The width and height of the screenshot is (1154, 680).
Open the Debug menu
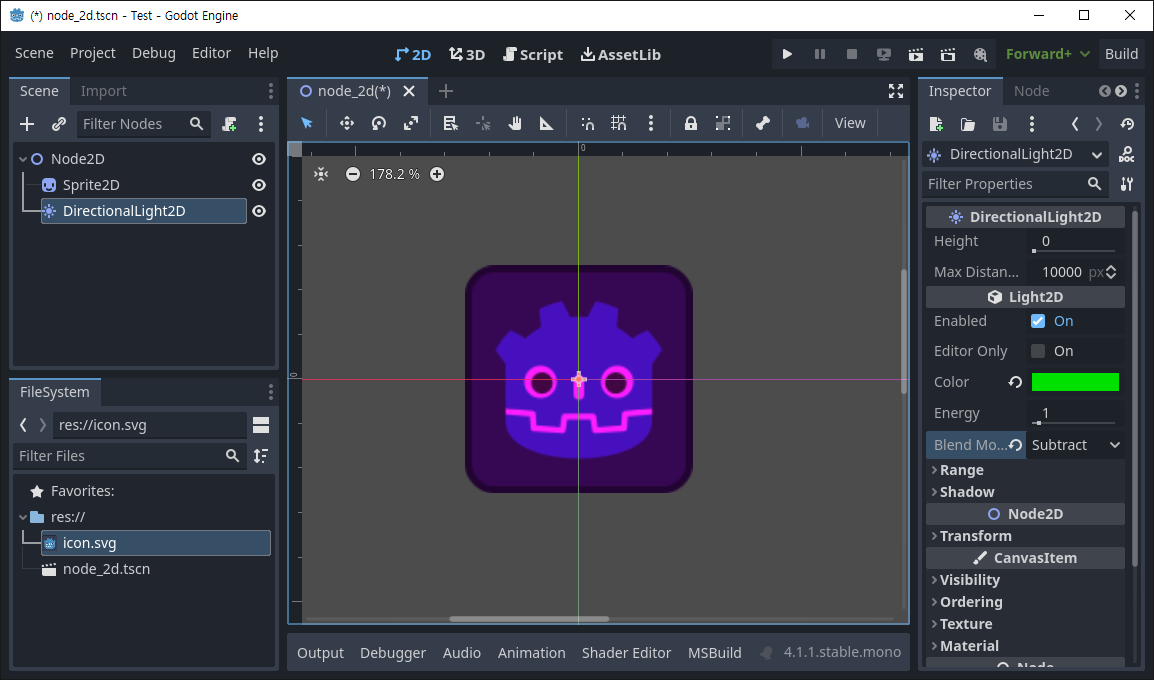point(154,53)
